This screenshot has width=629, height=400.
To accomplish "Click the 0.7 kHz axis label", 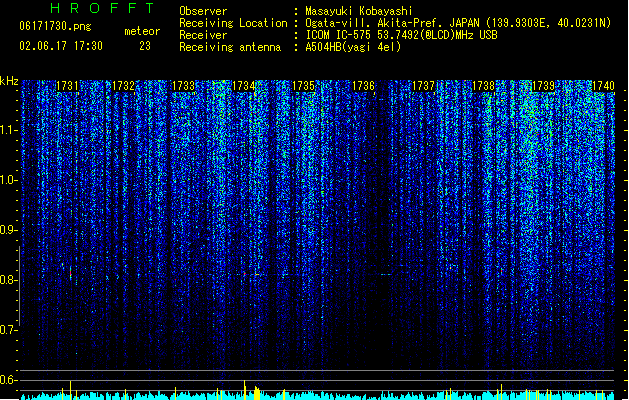I will click(9, 330).
